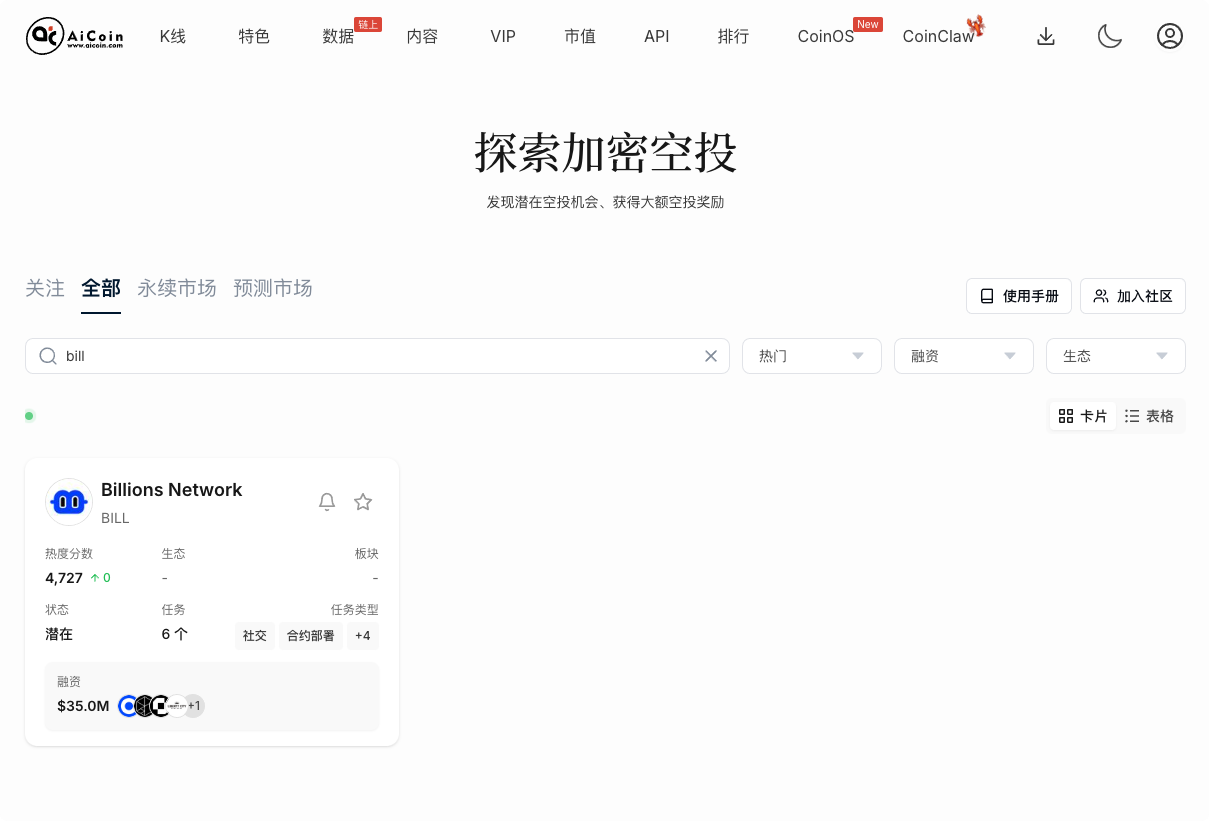The image size is (1209, 821).
Task: Switch to the 永续市场 tab
Action: (x=177, y=288)
